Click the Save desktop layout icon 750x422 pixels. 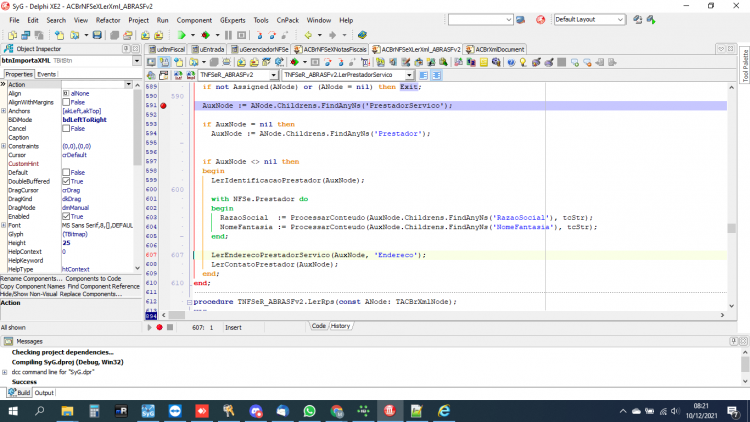click(x=638, y=20)
